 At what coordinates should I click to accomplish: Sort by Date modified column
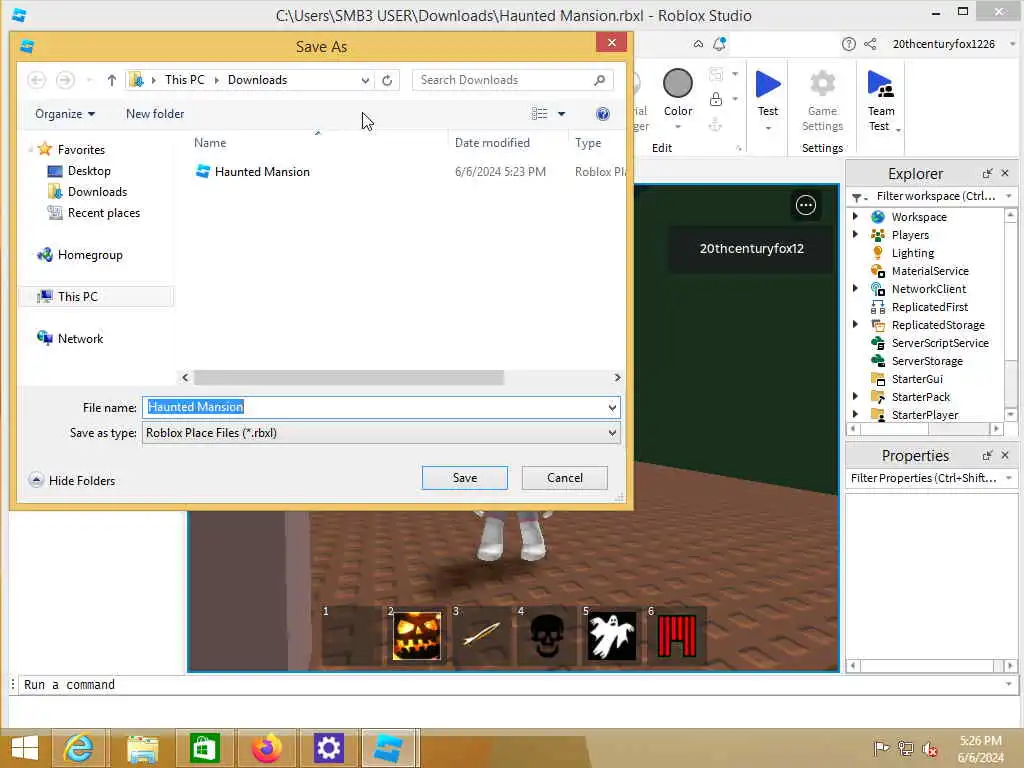click(492, 142)
